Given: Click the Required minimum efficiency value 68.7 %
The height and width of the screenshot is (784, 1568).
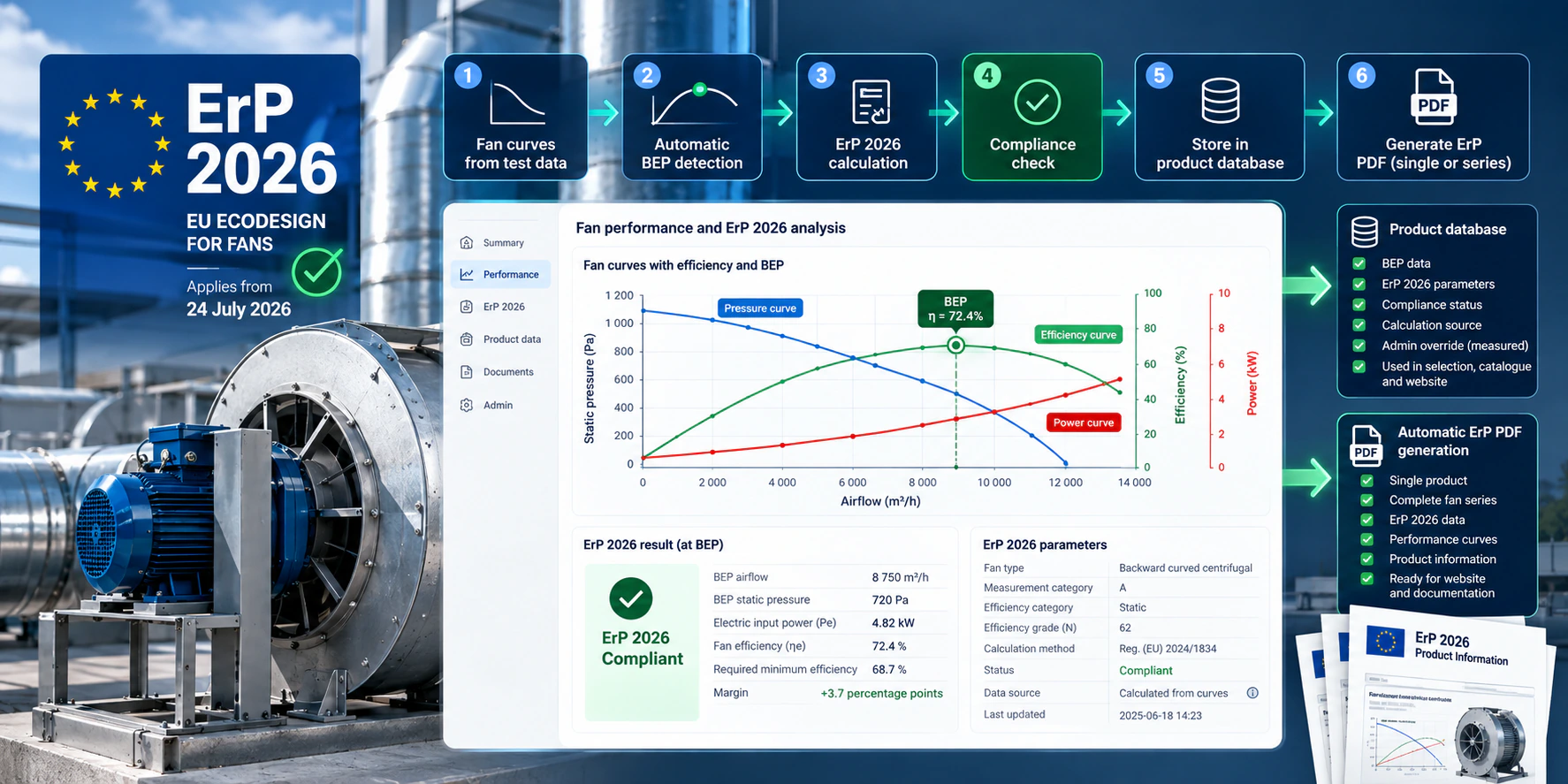Looking at the screenshot, I should pyautogui.click(x=889, y=670).
